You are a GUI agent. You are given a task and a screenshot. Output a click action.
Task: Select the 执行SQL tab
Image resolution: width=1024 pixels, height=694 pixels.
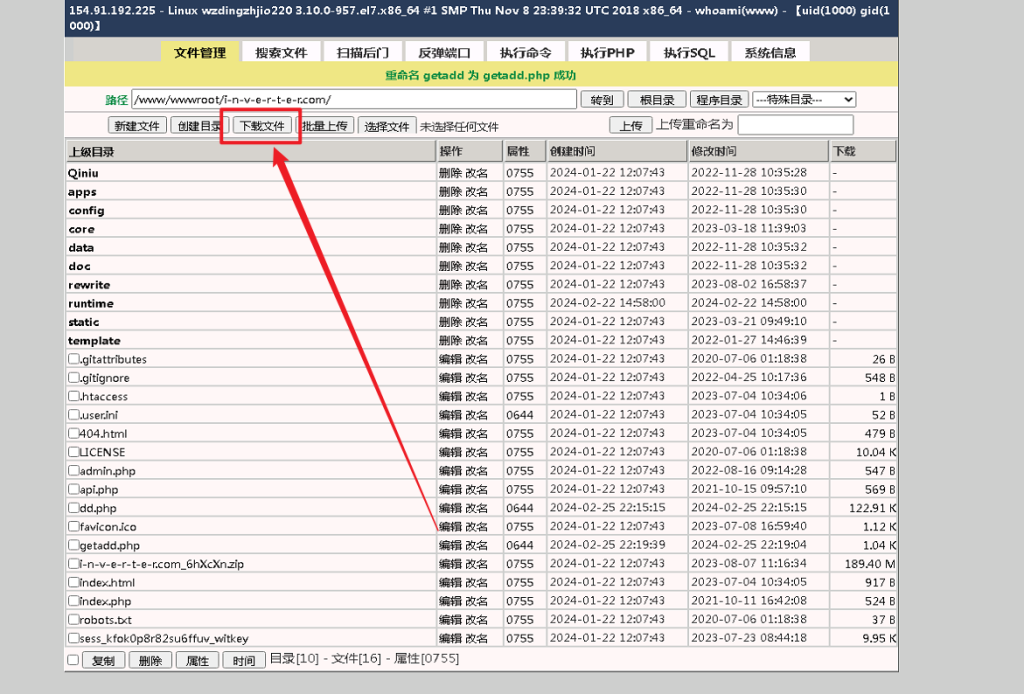pyautogui.click(x=689, y=53)
